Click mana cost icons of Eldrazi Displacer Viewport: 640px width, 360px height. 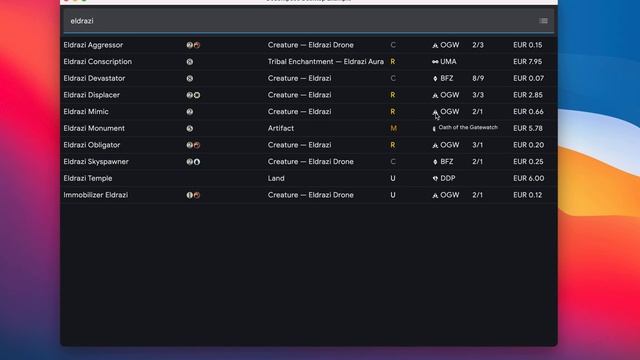pos(193,95)
